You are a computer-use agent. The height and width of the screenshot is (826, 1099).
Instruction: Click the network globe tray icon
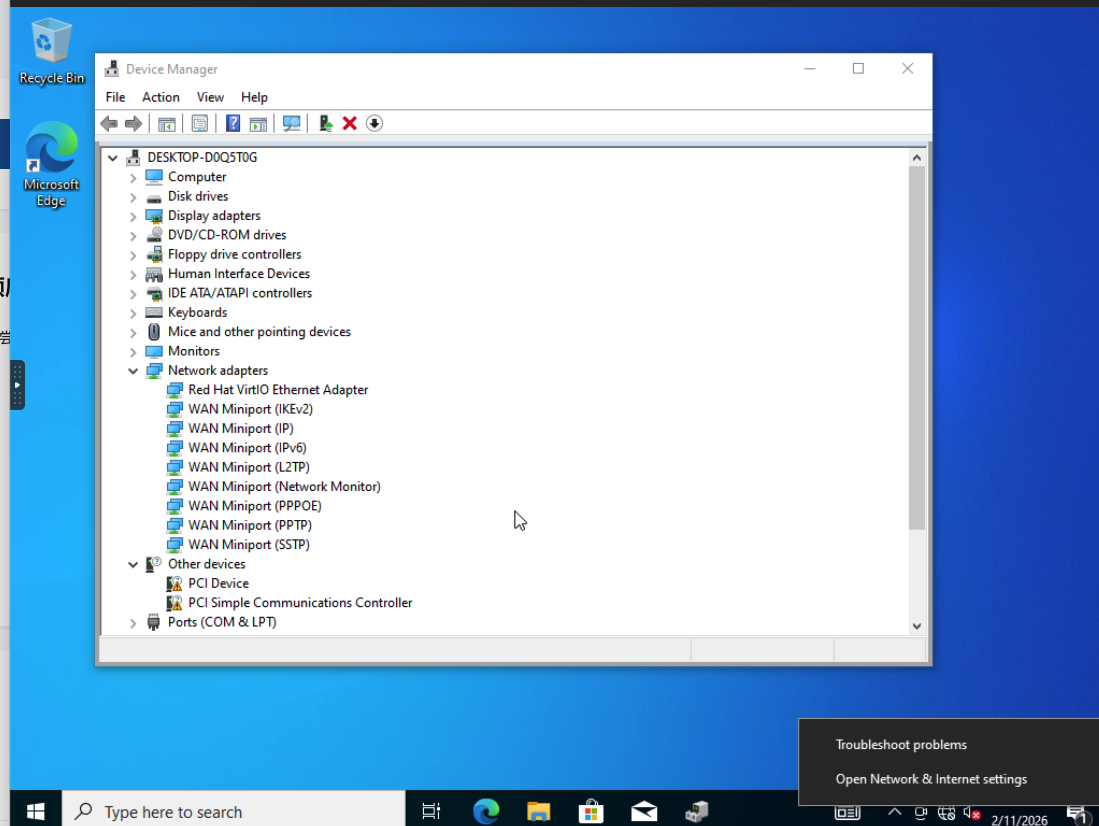[x=946, y=813]
